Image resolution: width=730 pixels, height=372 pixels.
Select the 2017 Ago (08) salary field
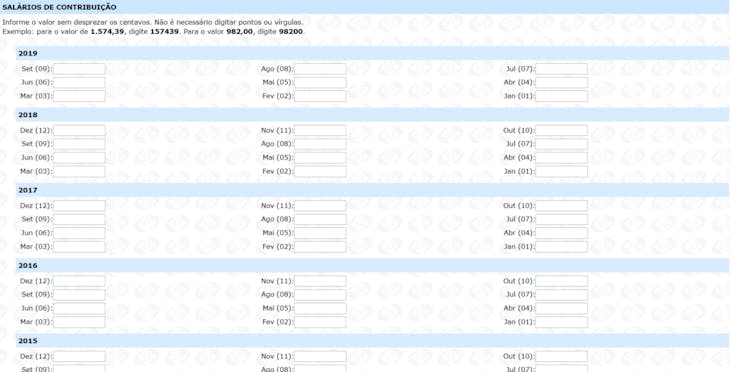tap(320, 219)
